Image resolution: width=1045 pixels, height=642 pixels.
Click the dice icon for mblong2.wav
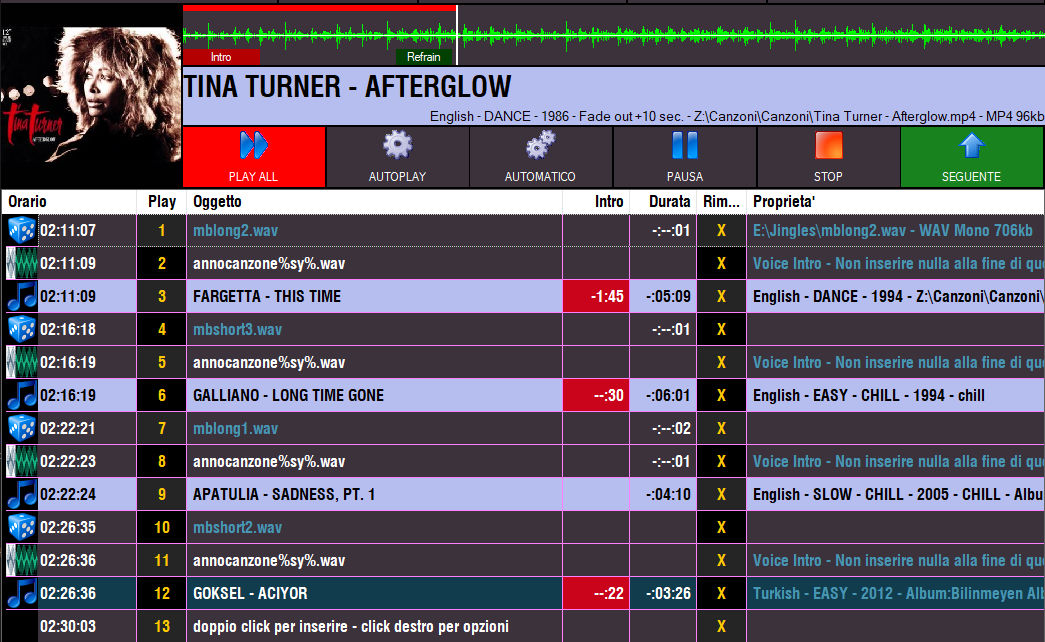click(x=22, y=231)
